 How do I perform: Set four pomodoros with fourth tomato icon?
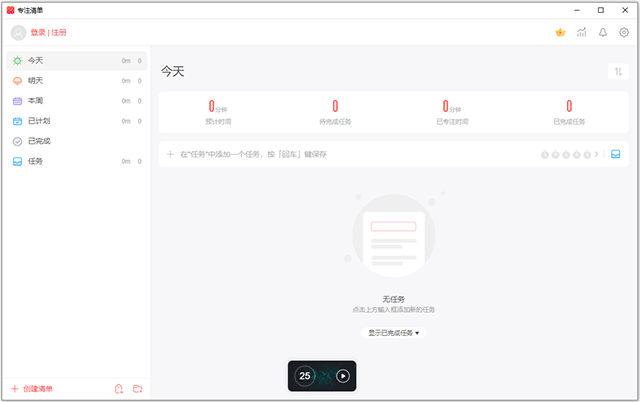(x=576, y=155)
